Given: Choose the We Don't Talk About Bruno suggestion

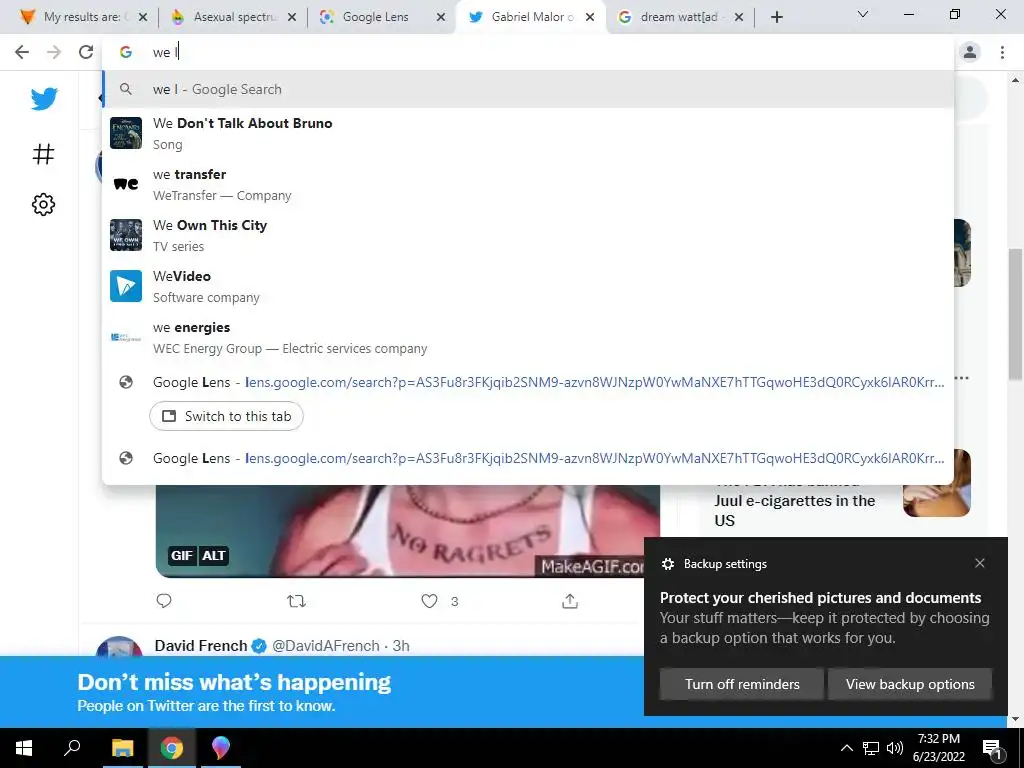Looking at the screenshot, I should 528,133.
